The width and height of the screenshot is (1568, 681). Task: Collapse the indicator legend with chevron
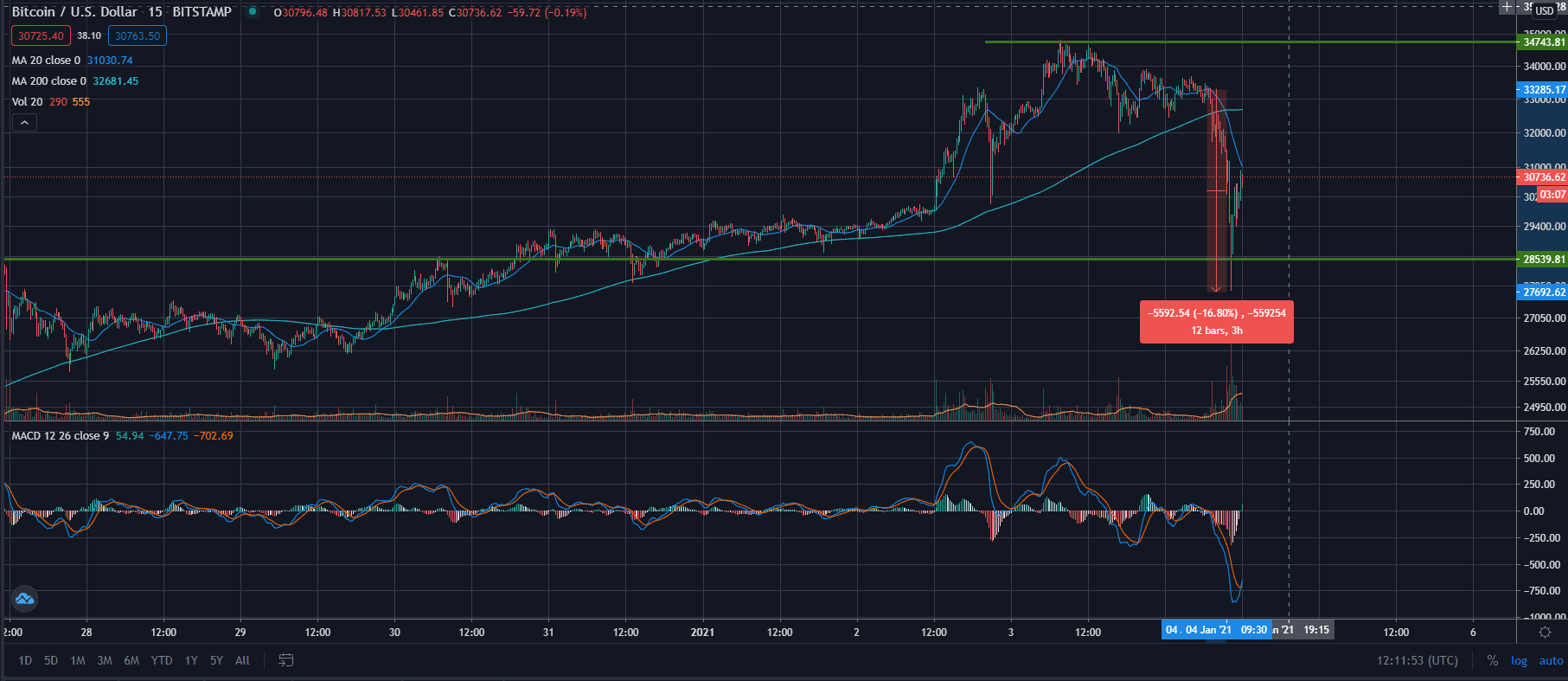[24, 123]
